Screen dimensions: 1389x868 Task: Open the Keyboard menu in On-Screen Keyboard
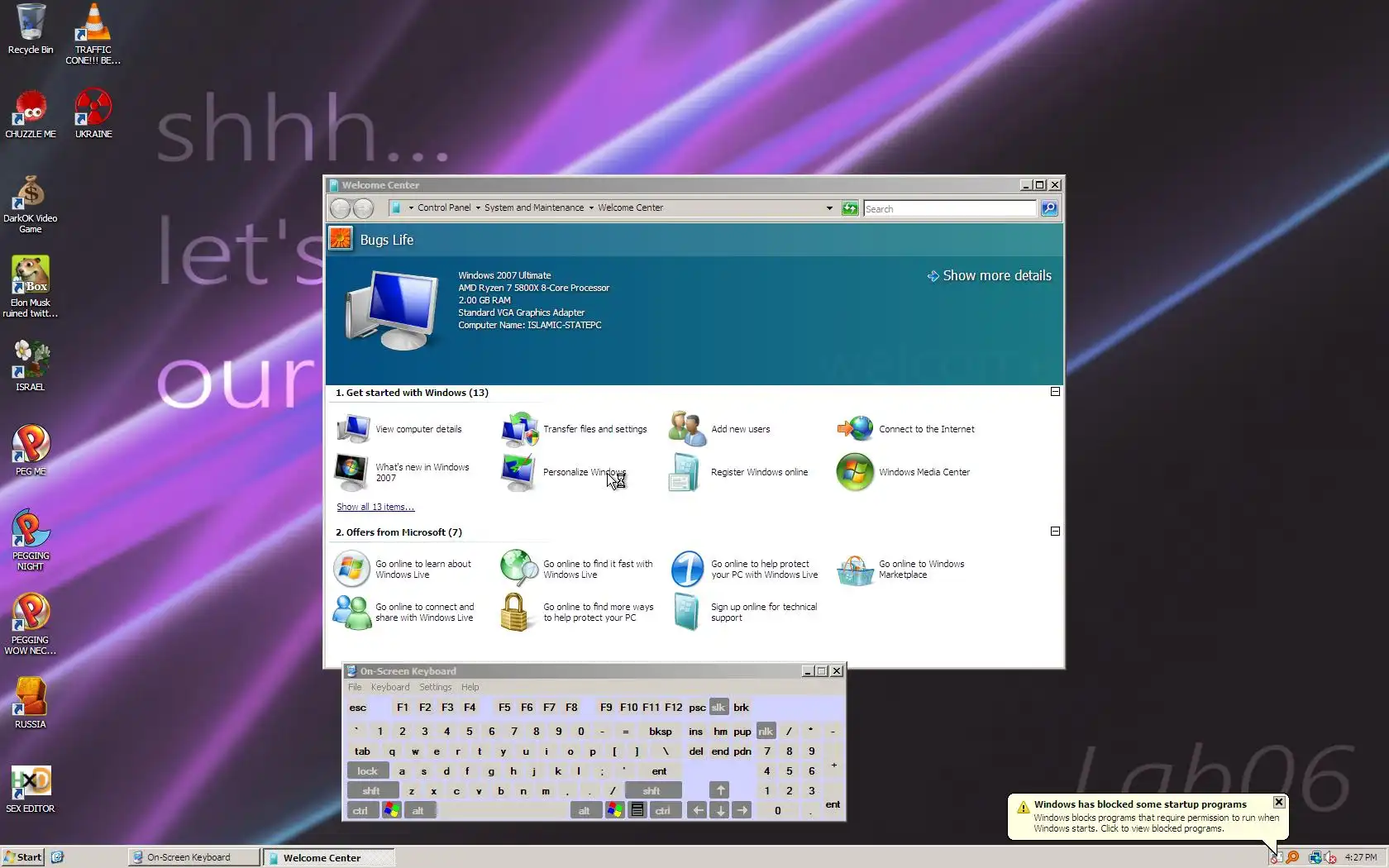pyautogui.click(x=390, y=687)
